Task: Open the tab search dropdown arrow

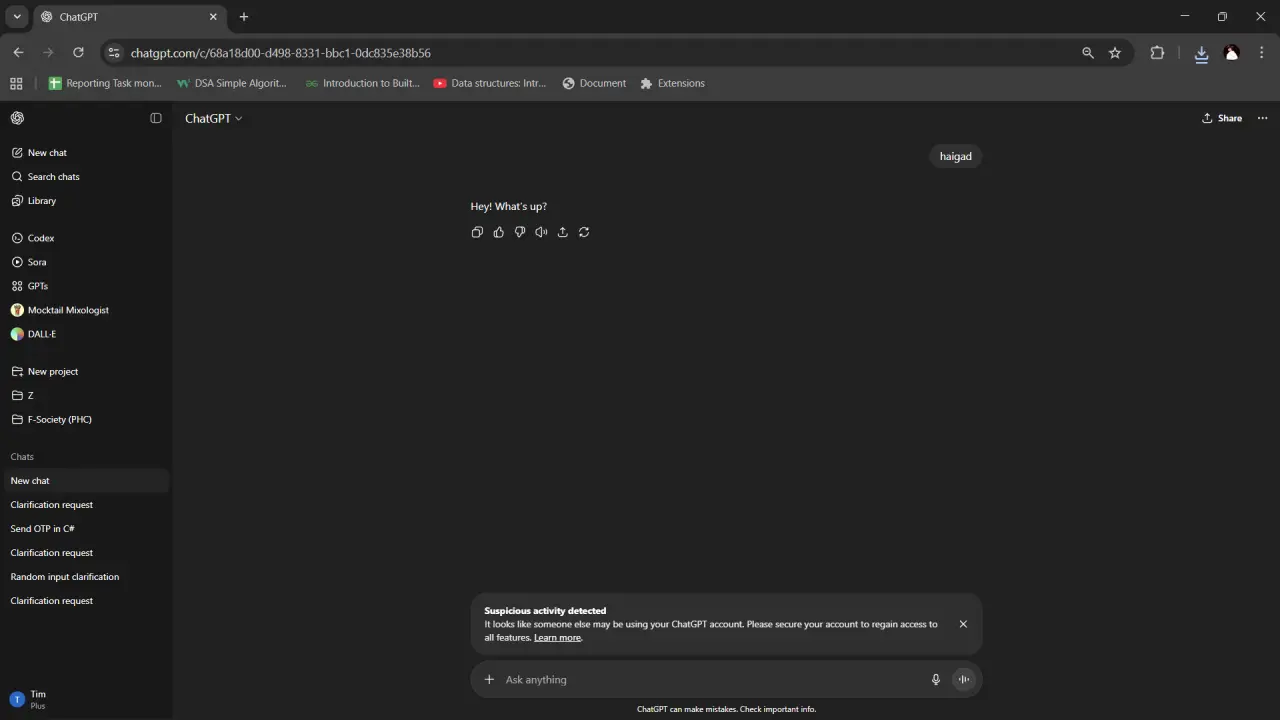Action: pyautogui.click(x=17, y=17)
